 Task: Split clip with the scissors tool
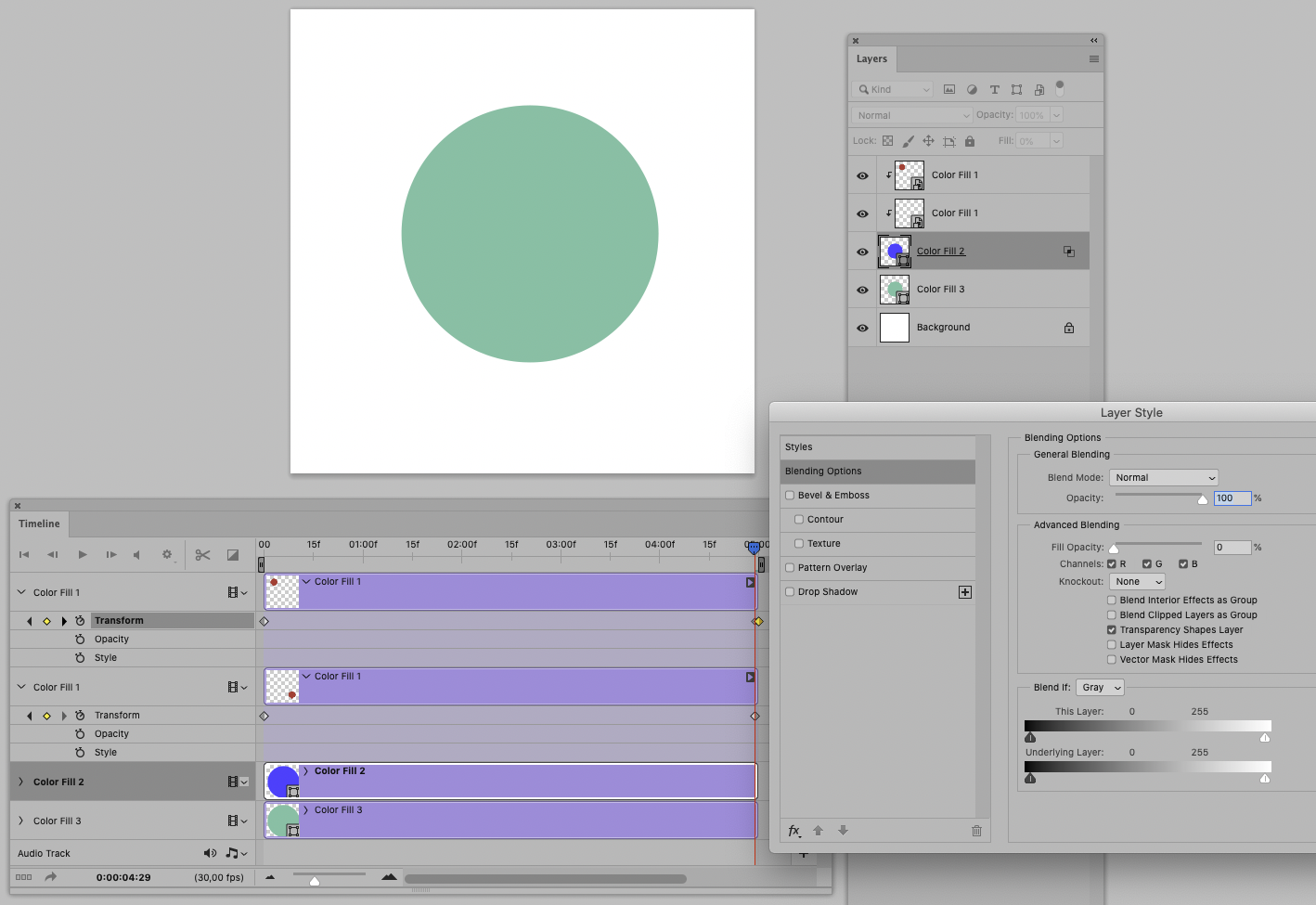(202, 555)
